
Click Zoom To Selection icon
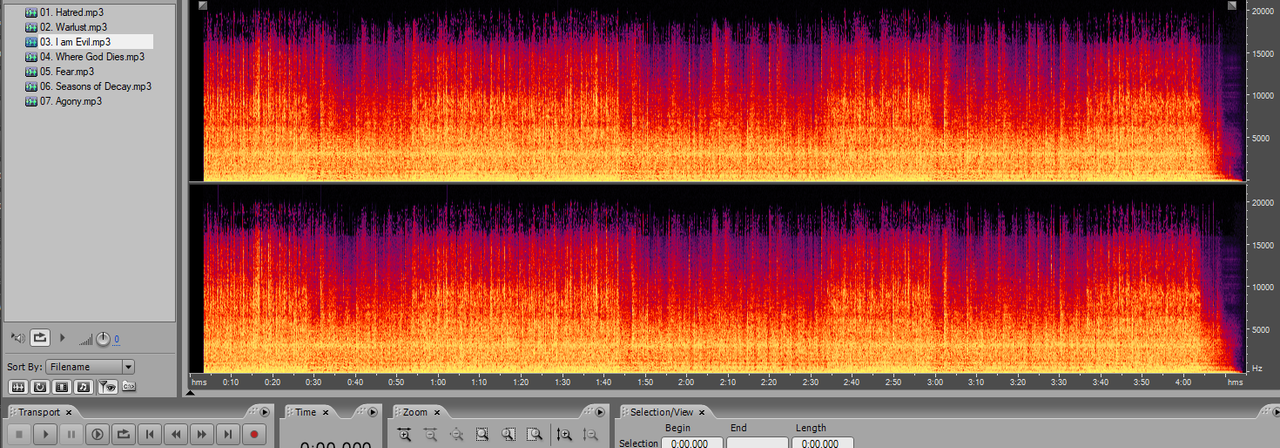(x=482, y=434)
